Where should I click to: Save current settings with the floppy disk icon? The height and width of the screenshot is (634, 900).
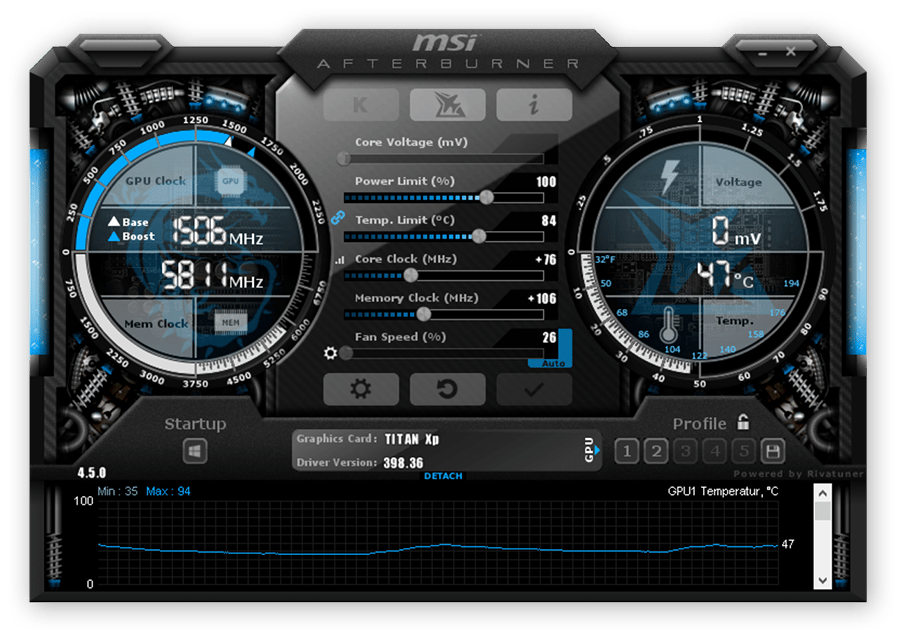tap(772, 452)
